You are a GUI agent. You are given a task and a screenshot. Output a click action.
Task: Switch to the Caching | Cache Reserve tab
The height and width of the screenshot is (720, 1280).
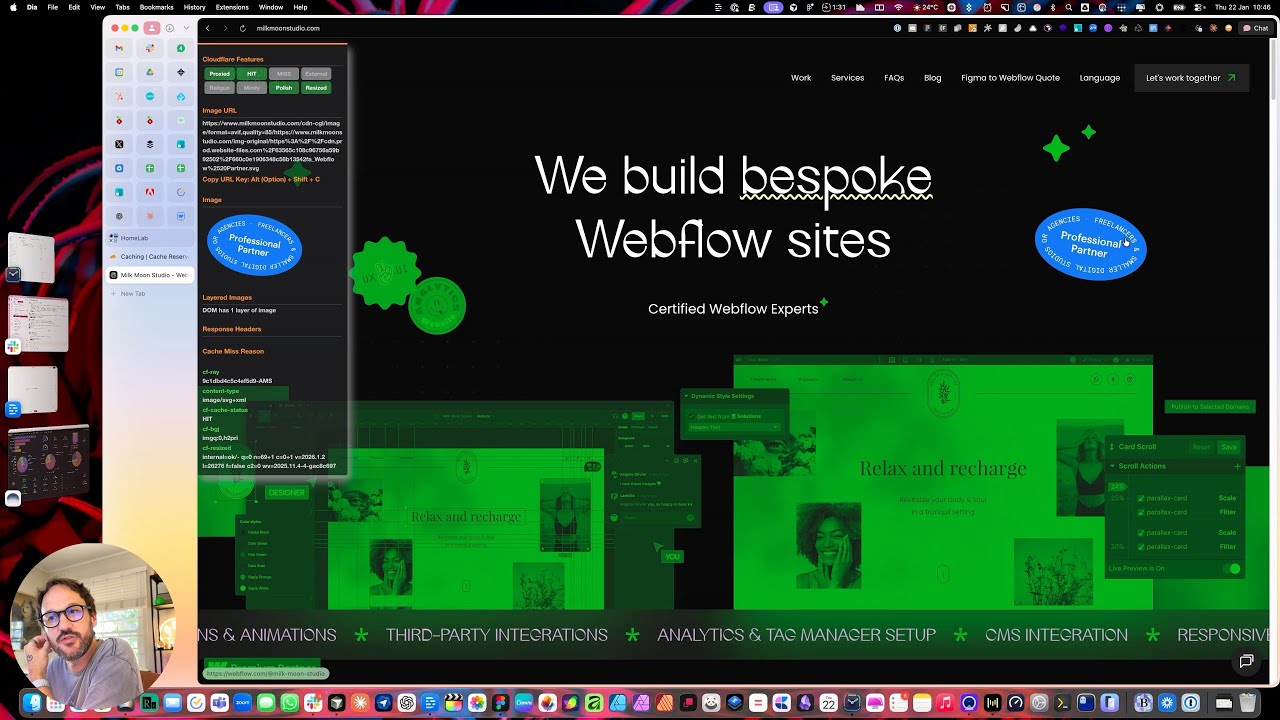(x=151, y=256)
